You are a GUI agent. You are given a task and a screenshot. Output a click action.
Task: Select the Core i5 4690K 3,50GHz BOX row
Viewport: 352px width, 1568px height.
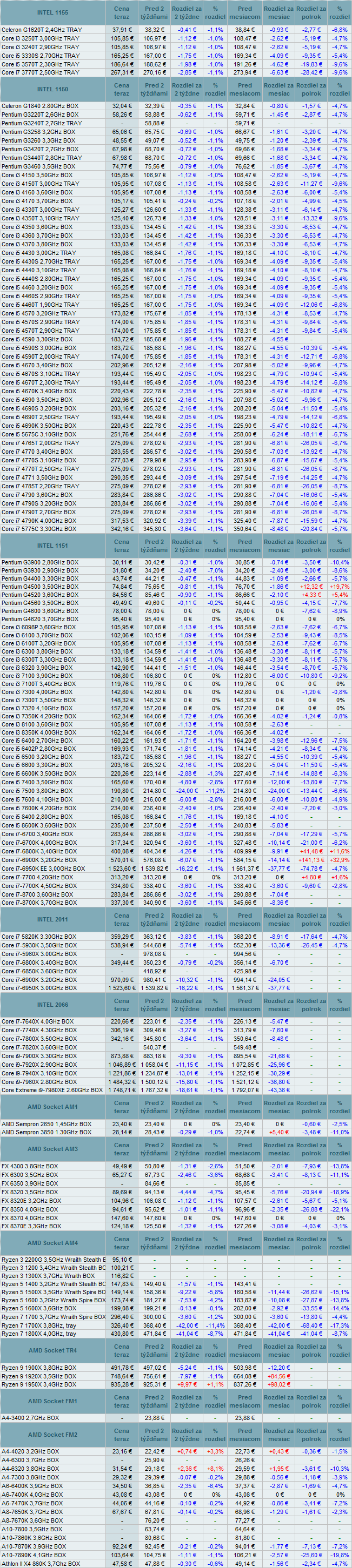pyautogui.click(x=176, y=426)
